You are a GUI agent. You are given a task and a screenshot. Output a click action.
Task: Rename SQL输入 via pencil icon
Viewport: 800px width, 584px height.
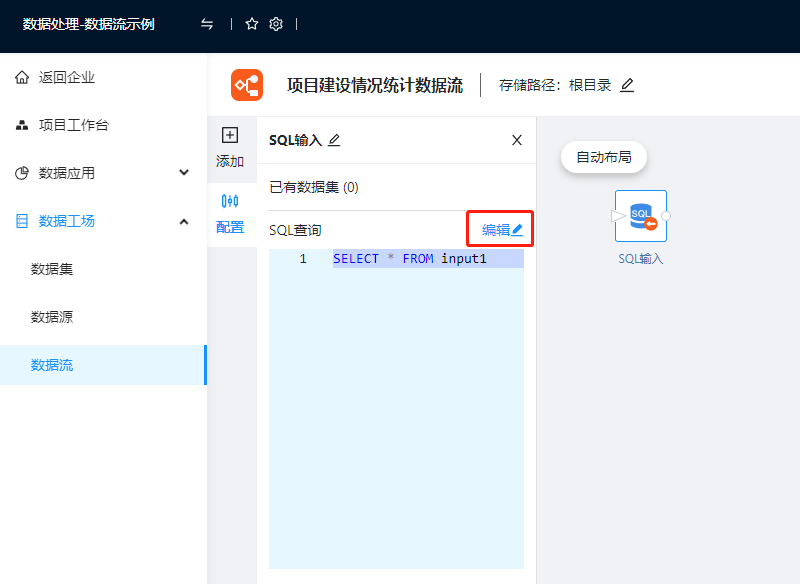(334, 140)
